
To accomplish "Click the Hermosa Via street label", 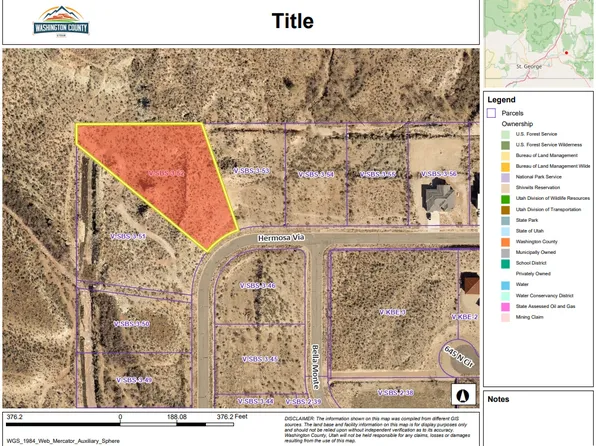I will tap(281, 238).
